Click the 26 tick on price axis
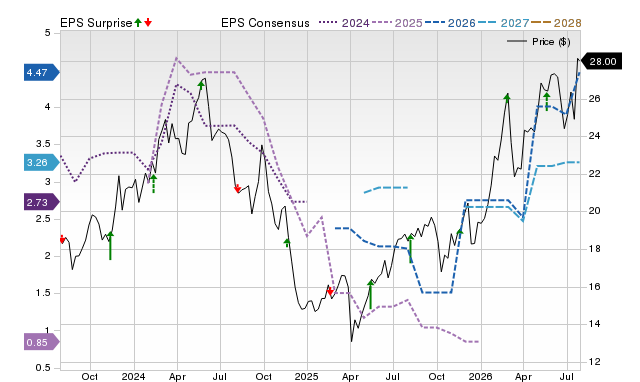Viewport: 640px width, 382px height. (x=595, y=98)
